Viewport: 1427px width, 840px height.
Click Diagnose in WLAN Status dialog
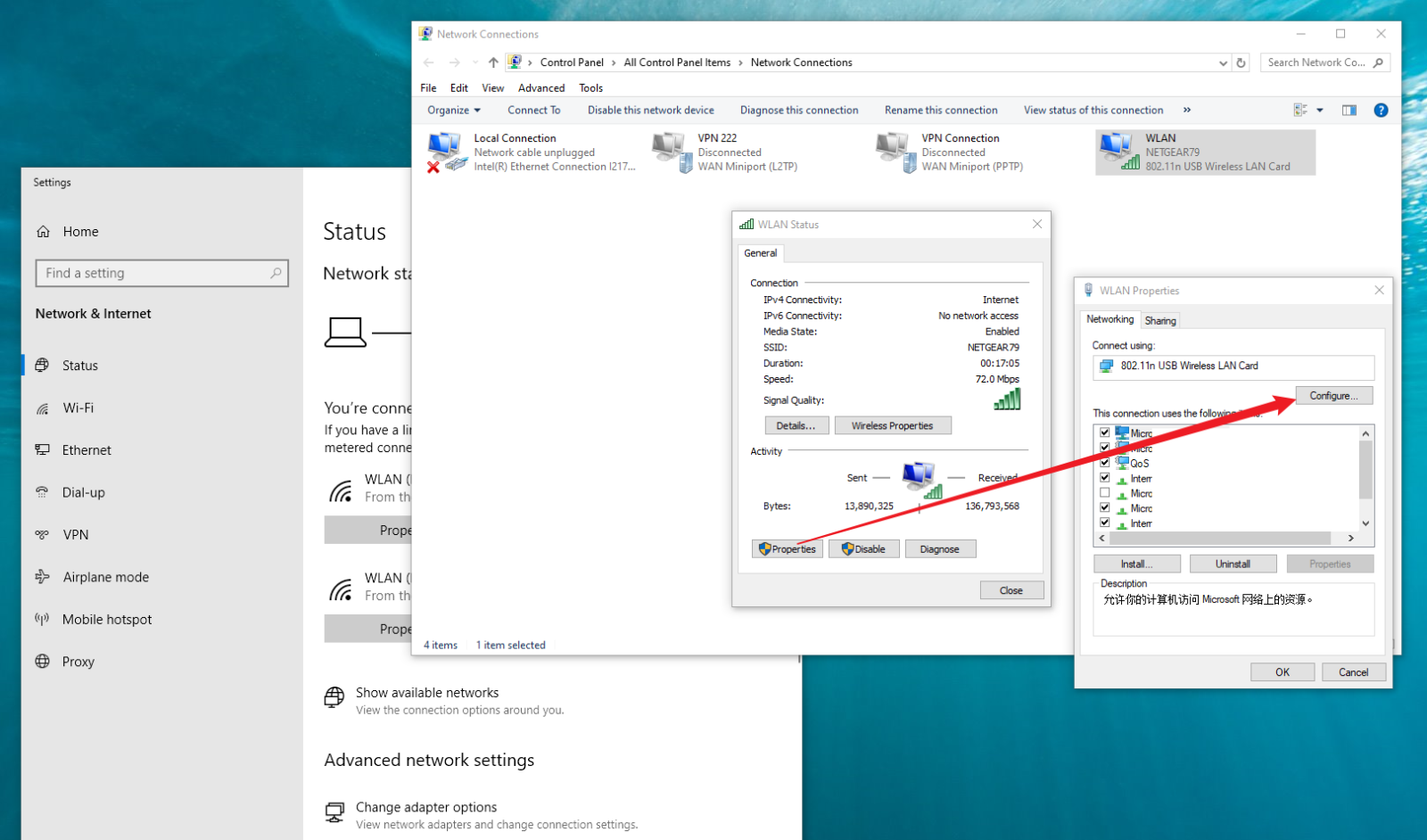[940, 549]
